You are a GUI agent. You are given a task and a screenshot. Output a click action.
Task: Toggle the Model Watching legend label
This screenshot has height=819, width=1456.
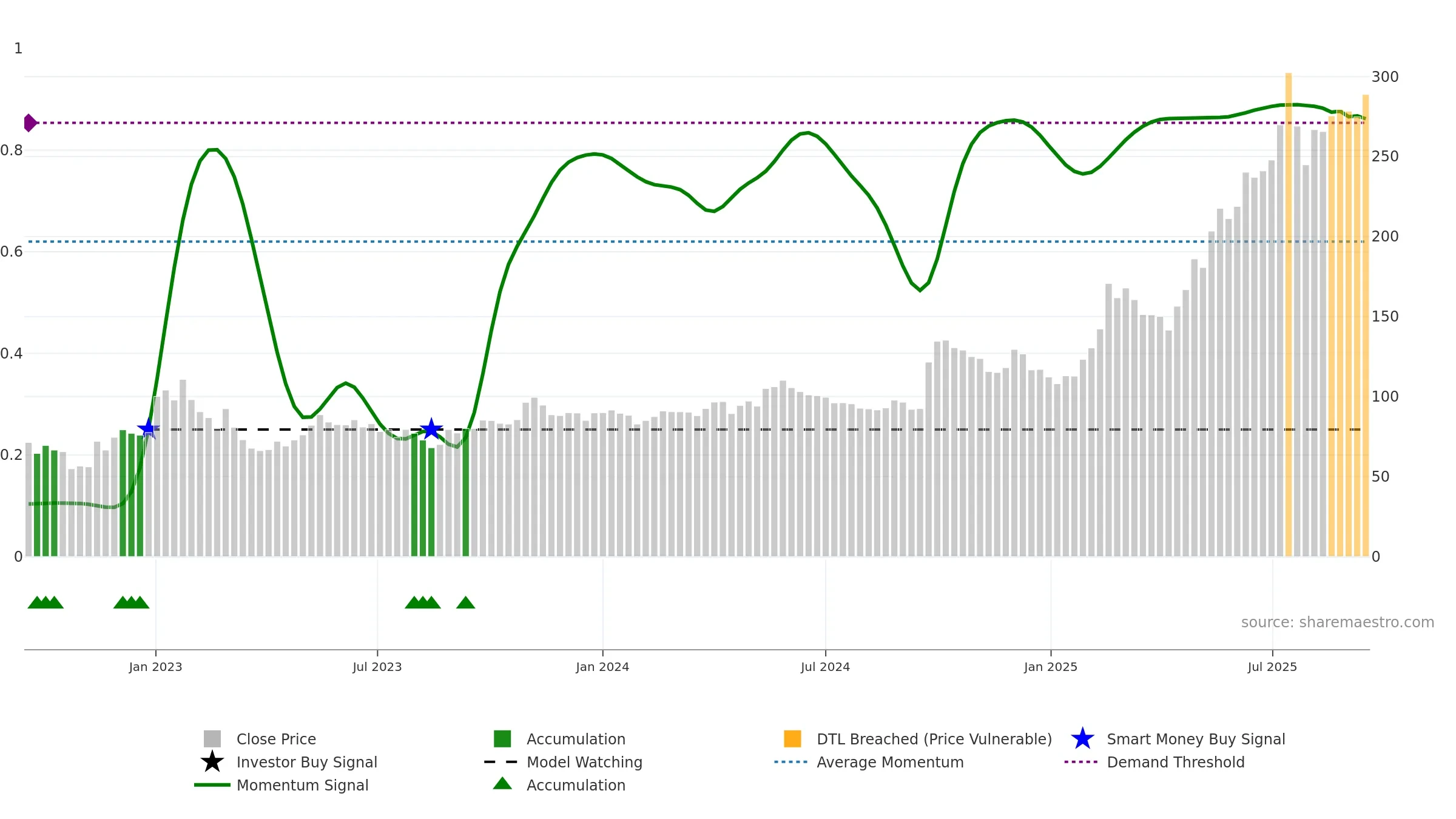point(584,762)
